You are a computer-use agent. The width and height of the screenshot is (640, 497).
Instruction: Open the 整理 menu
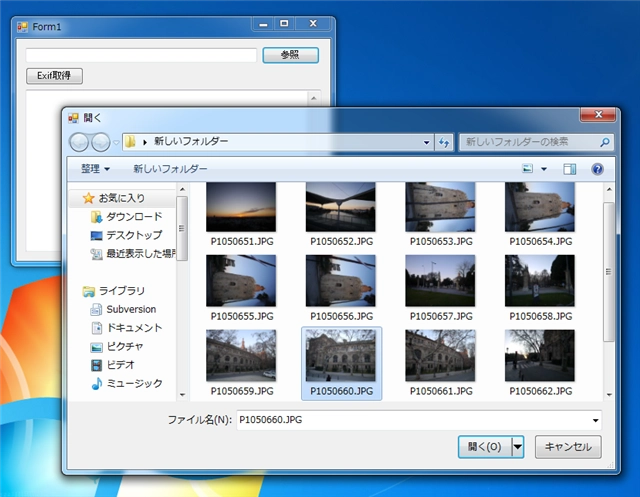click(x=95, y=169)
